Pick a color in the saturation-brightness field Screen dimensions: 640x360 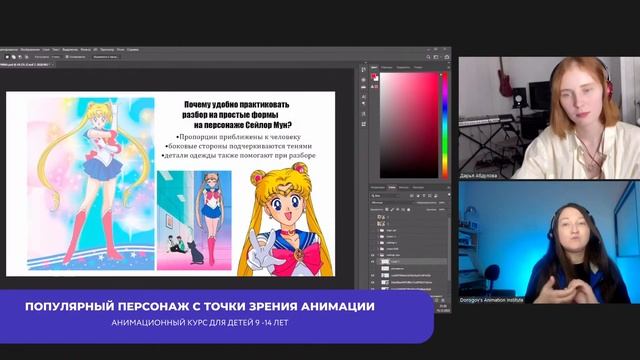pos(409,125)
